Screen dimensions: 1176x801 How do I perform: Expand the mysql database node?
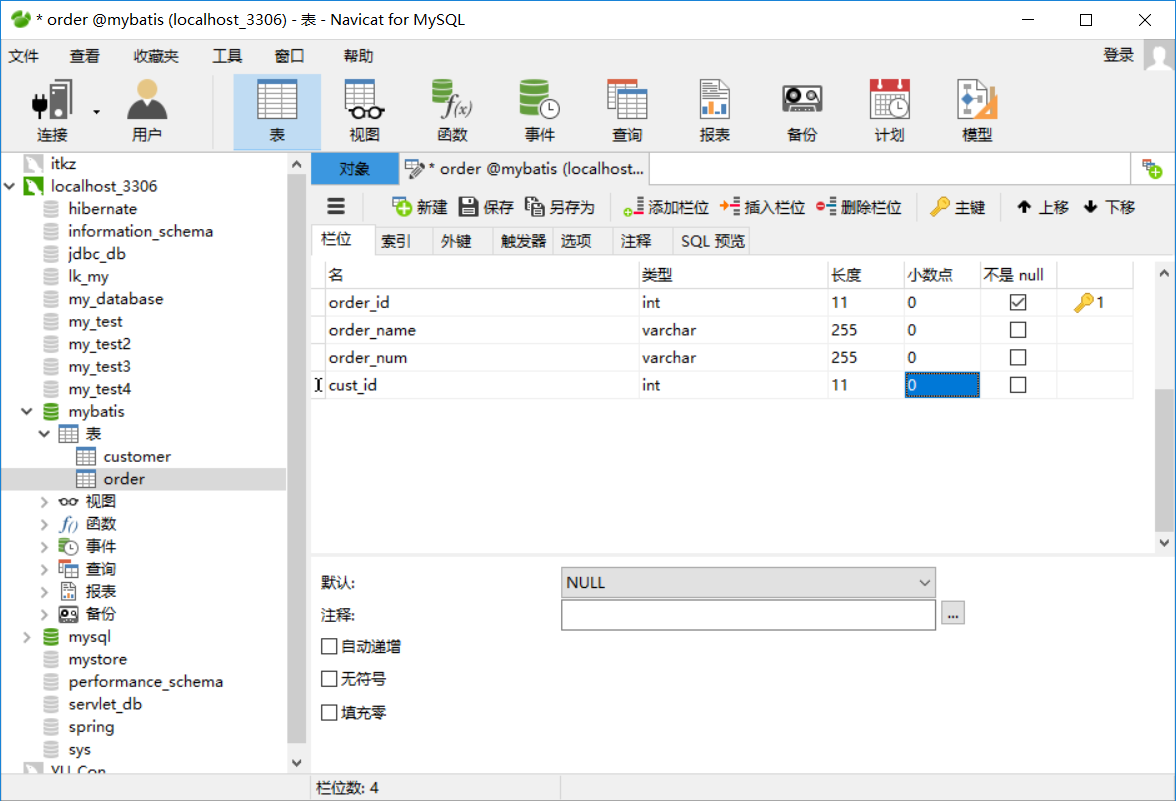[27, 636]
